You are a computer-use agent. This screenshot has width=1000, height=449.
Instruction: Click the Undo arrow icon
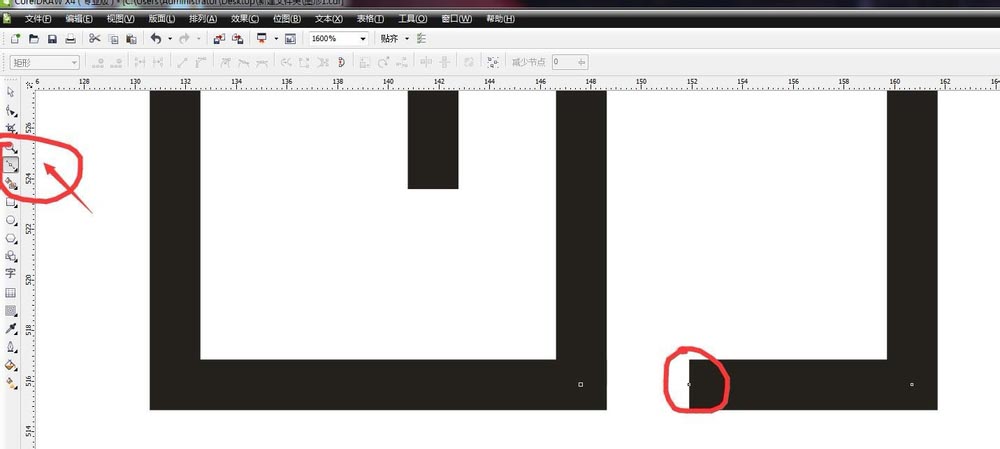point(155,39)
